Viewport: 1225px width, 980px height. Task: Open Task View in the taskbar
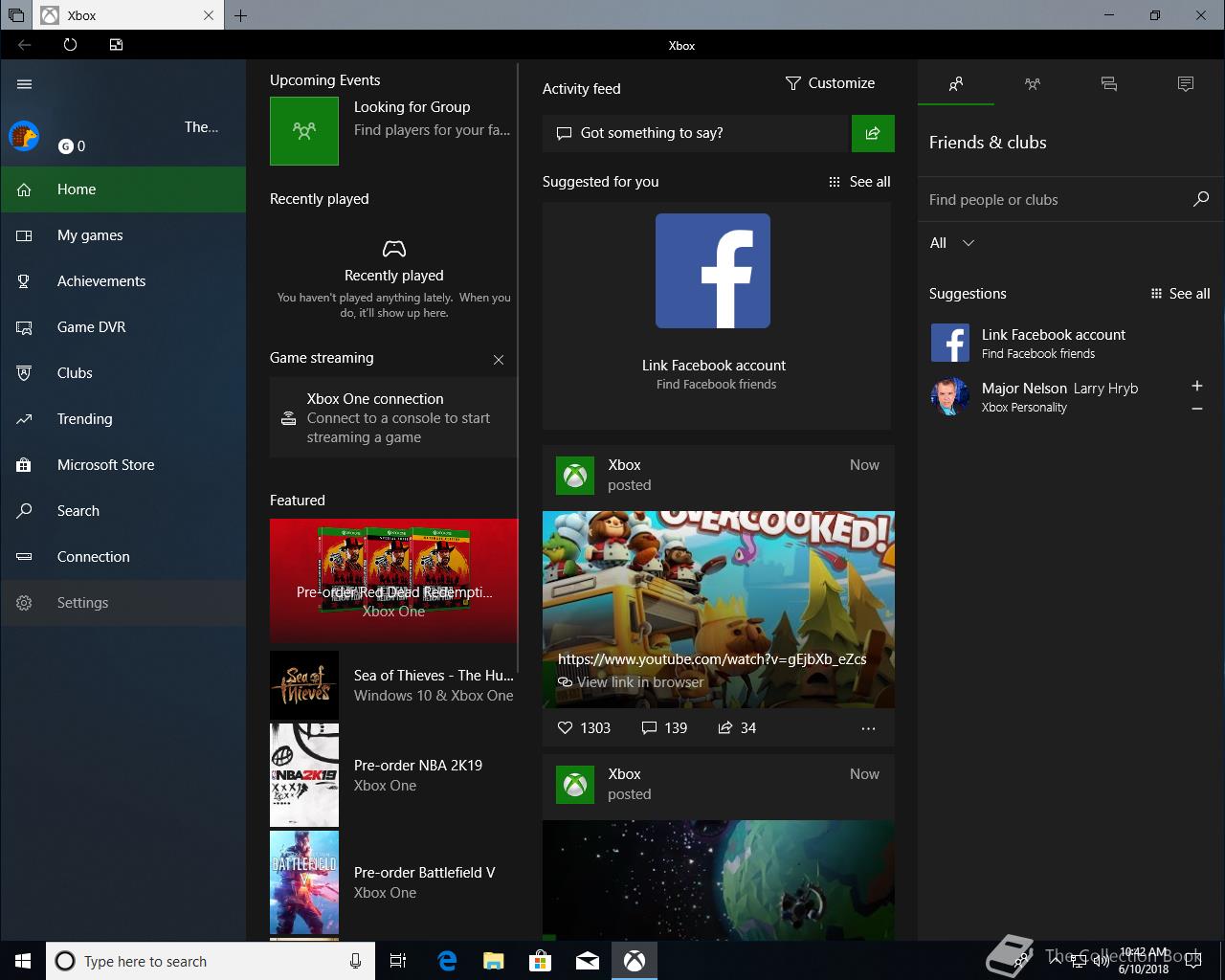(398, 961)
